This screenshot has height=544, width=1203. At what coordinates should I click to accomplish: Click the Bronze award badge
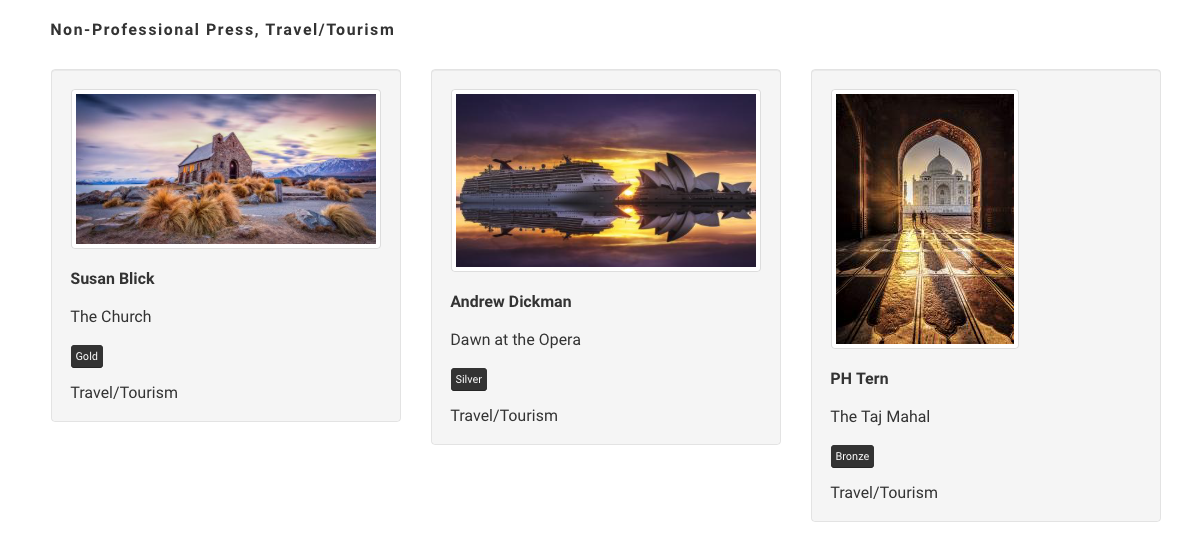[852, 456]
